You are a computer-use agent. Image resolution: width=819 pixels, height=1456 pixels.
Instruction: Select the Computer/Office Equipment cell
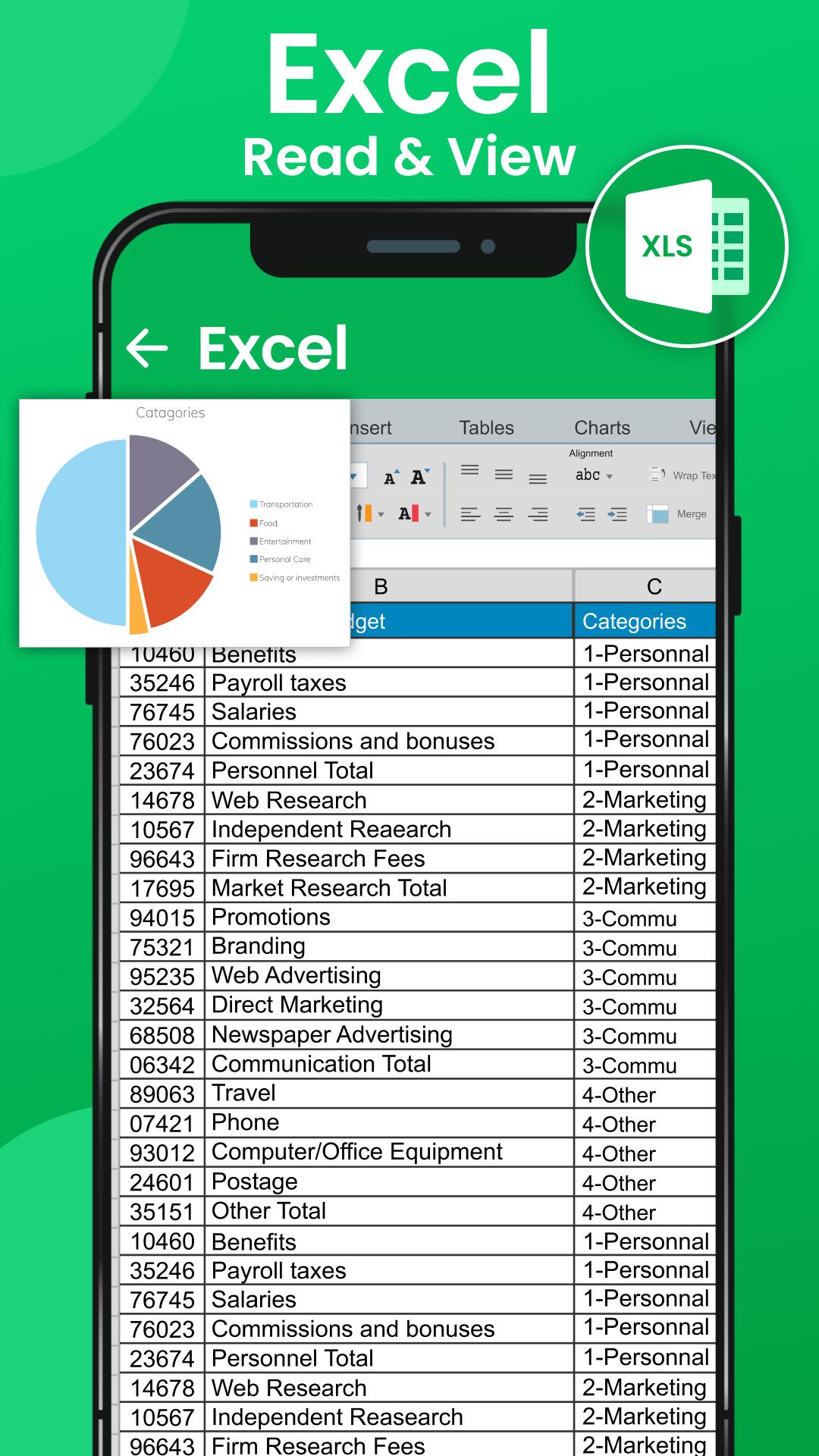tap(389, 1153)
